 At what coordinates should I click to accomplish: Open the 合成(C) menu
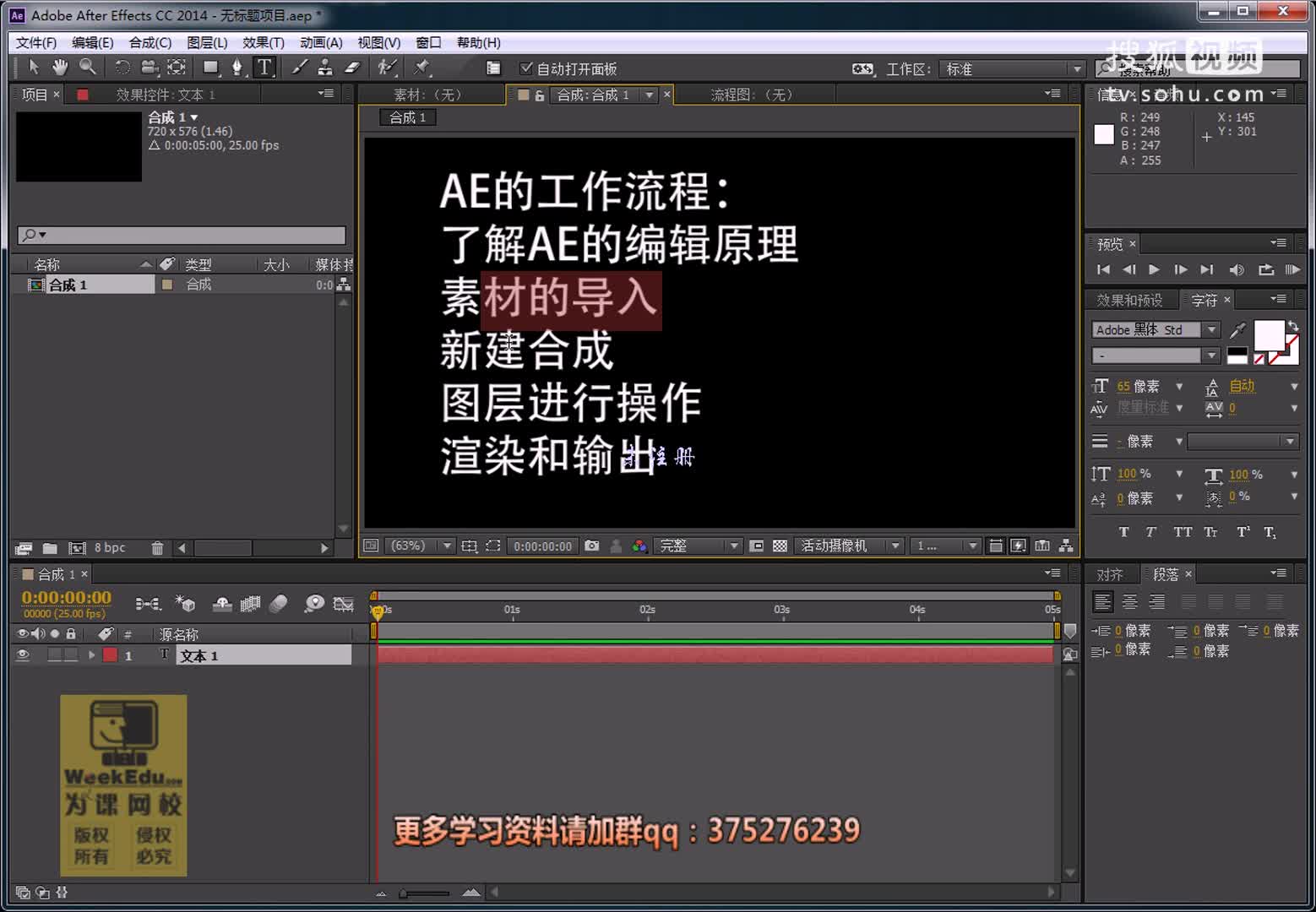[x=150, y=43]
